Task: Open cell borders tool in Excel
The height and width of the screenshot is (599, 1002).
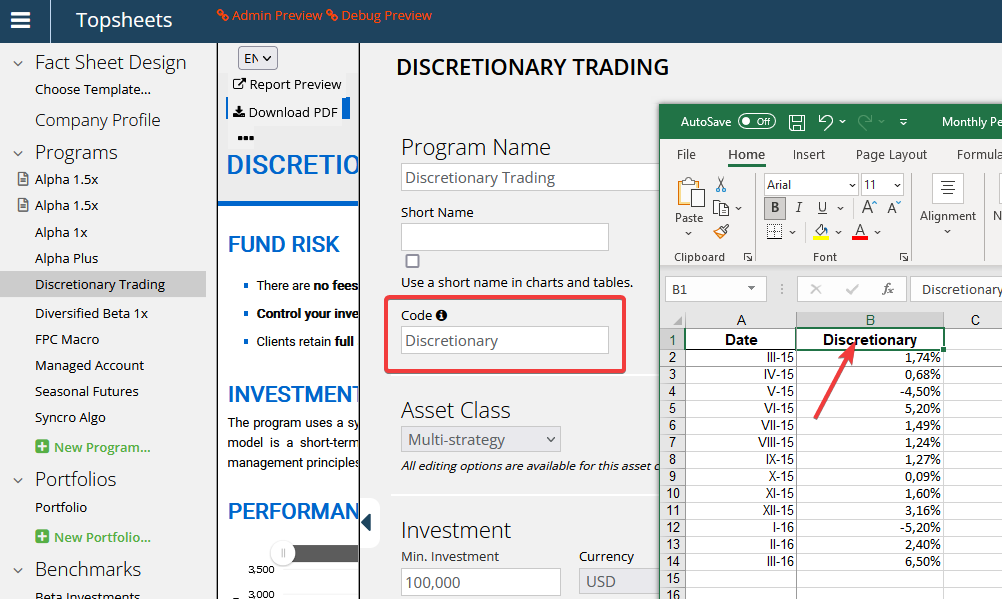Action: 775,231
